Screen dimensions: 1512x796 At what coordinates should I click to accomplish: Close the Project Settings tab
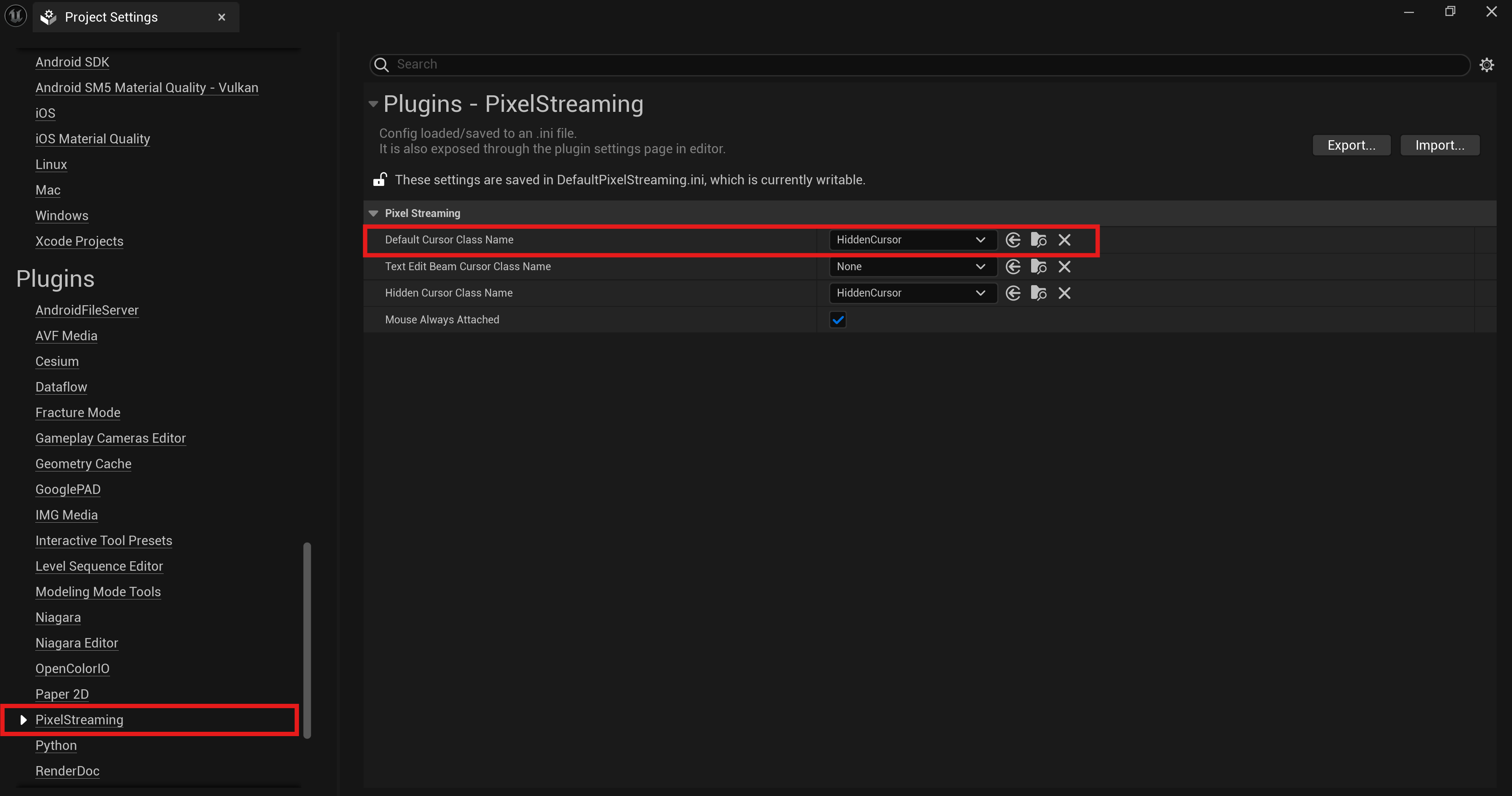222,17
